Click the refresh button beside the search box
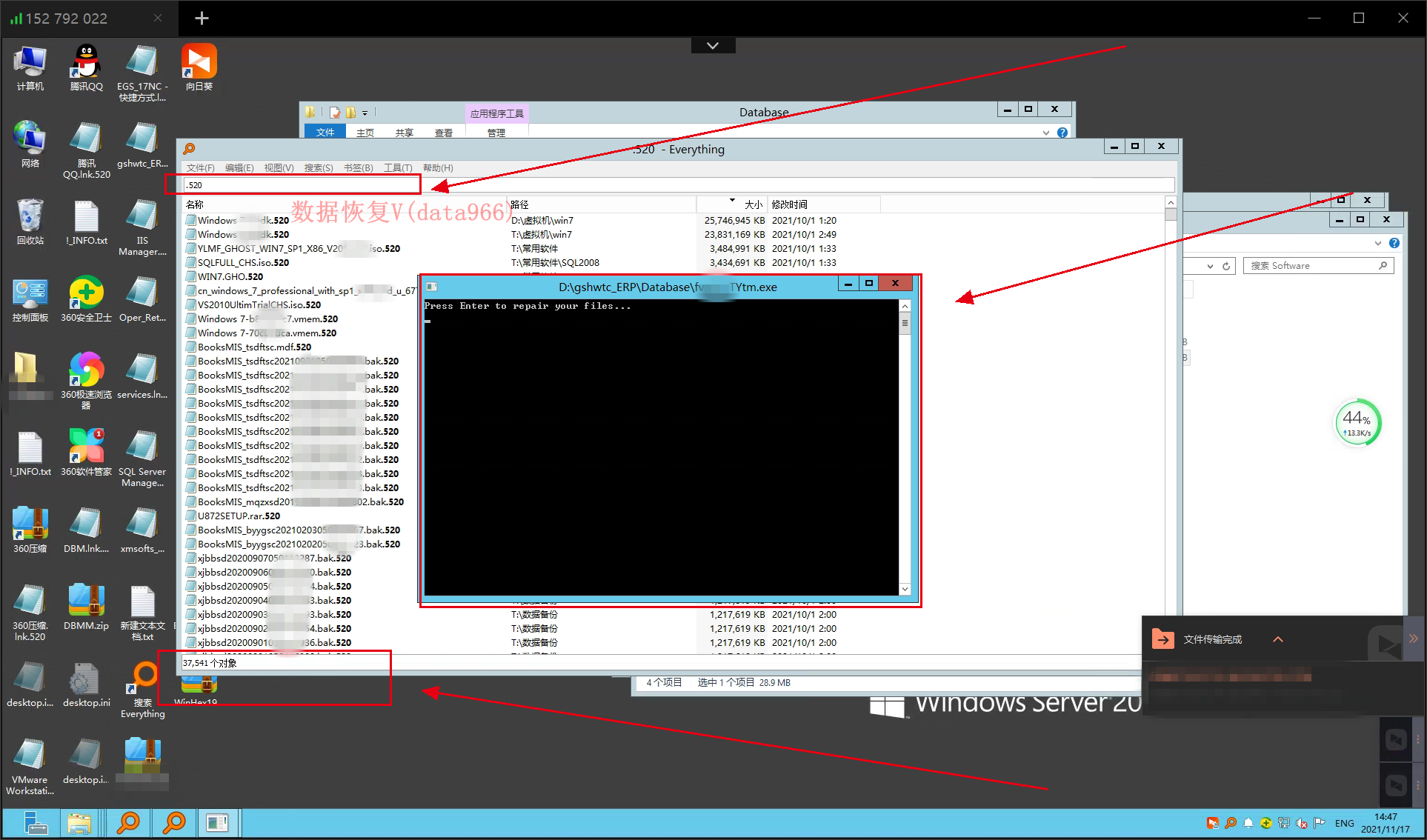 pyautogui.click(x=1226, y=266)
